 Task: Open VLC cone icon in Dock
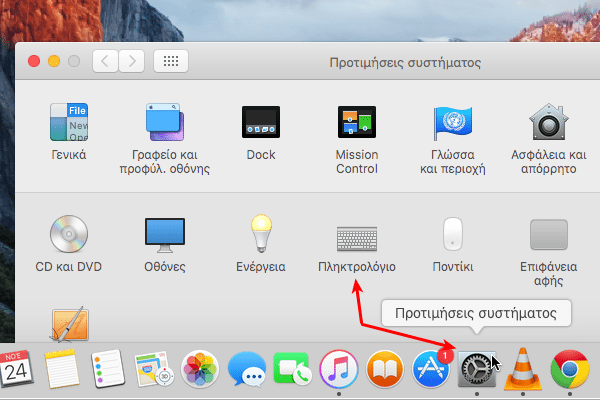pos(523,369)
